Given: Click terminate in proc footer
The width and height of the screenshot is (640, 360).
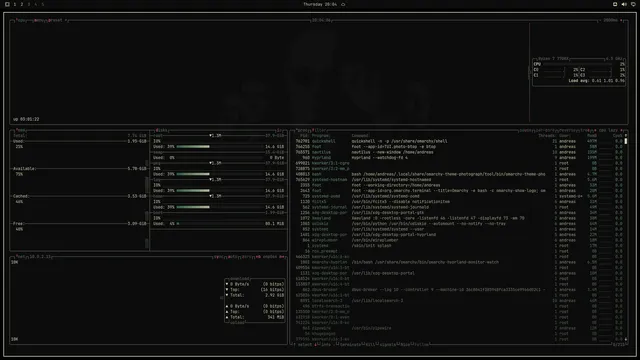Looking at the screenshot, I should coord(350,344).
